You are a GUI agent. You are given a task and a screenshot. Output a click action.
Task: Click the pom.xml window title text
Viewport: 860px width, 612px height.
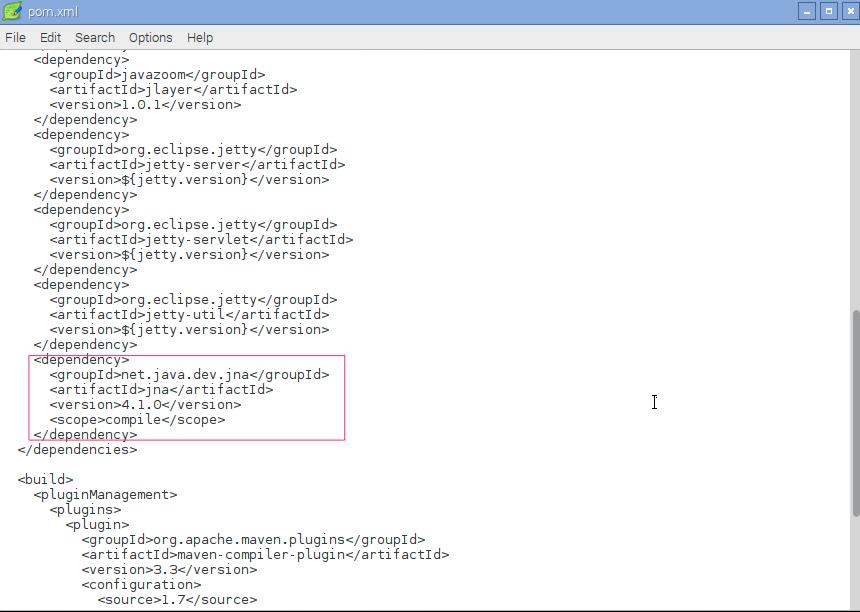(53, 12)
